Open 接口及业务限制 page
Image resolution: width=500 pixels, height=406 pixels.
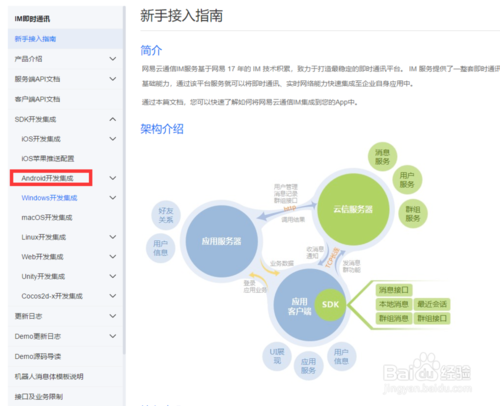[x=39, y=397]
